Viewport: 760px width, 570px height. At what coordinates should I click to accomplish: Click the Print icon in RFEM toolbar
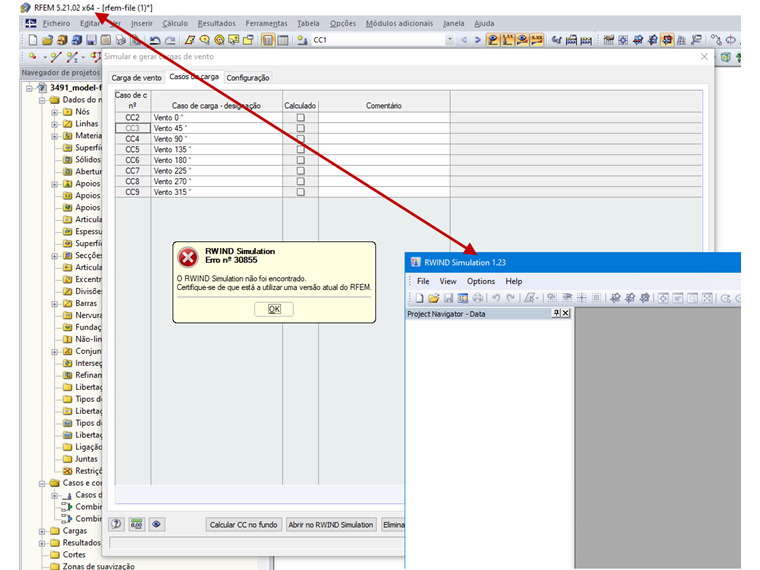coord(121,40)
